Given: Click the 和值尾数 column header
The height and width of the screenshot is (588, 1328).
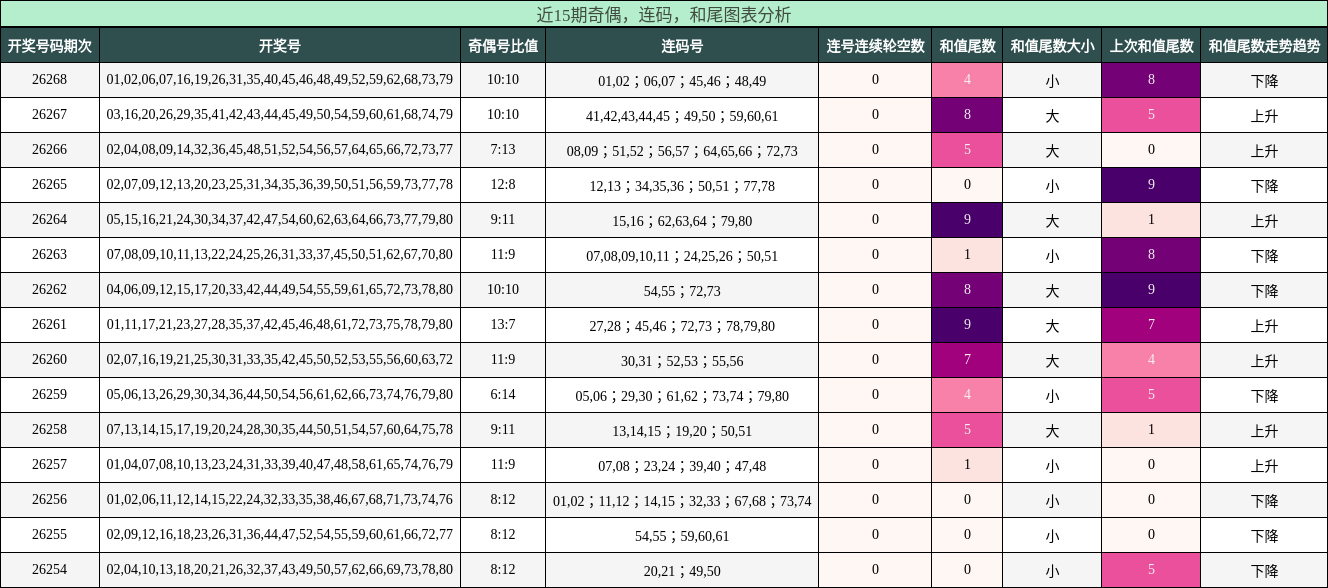Looking at the screenshot, I should coord(967,46).
